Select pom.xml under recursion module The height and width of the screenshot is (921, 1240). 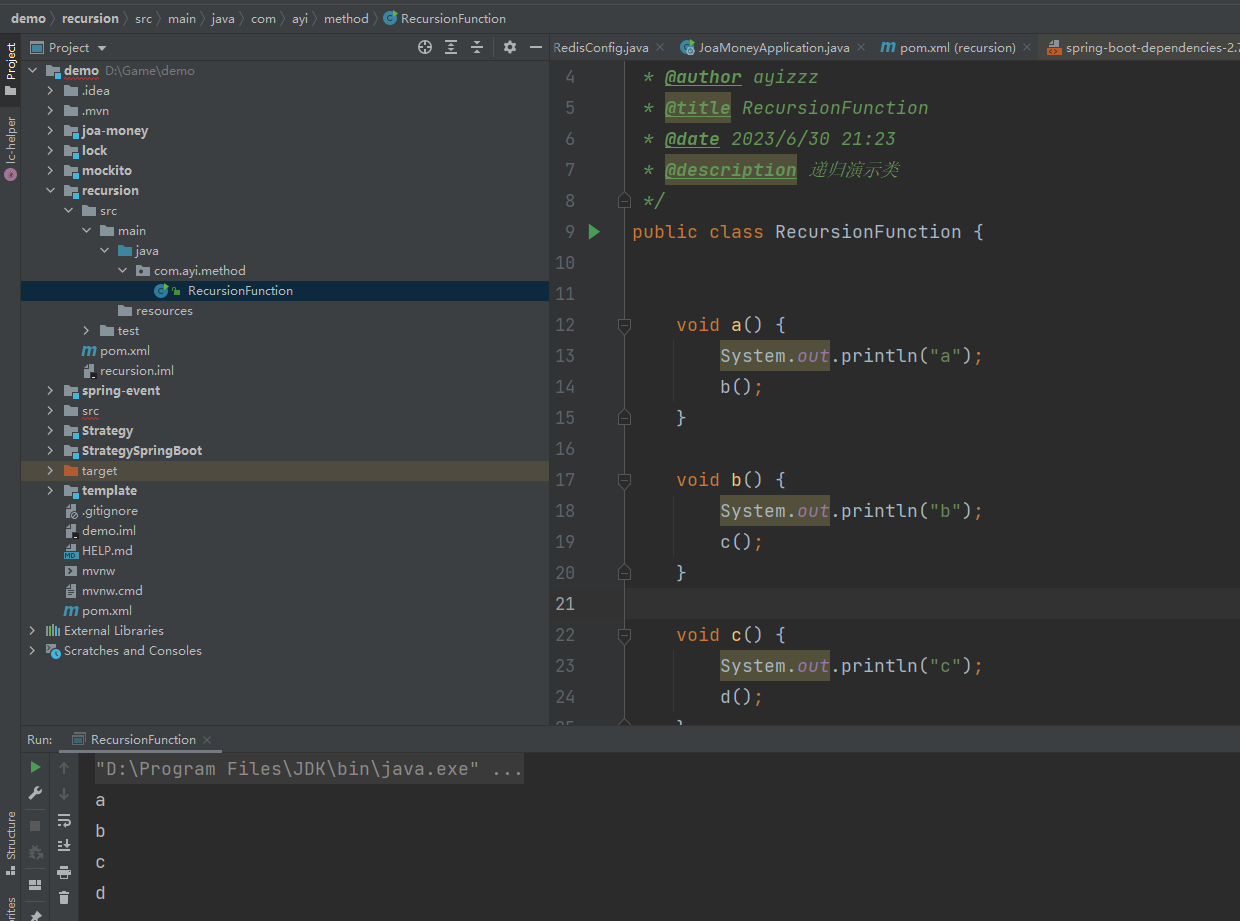click(124, 351)
